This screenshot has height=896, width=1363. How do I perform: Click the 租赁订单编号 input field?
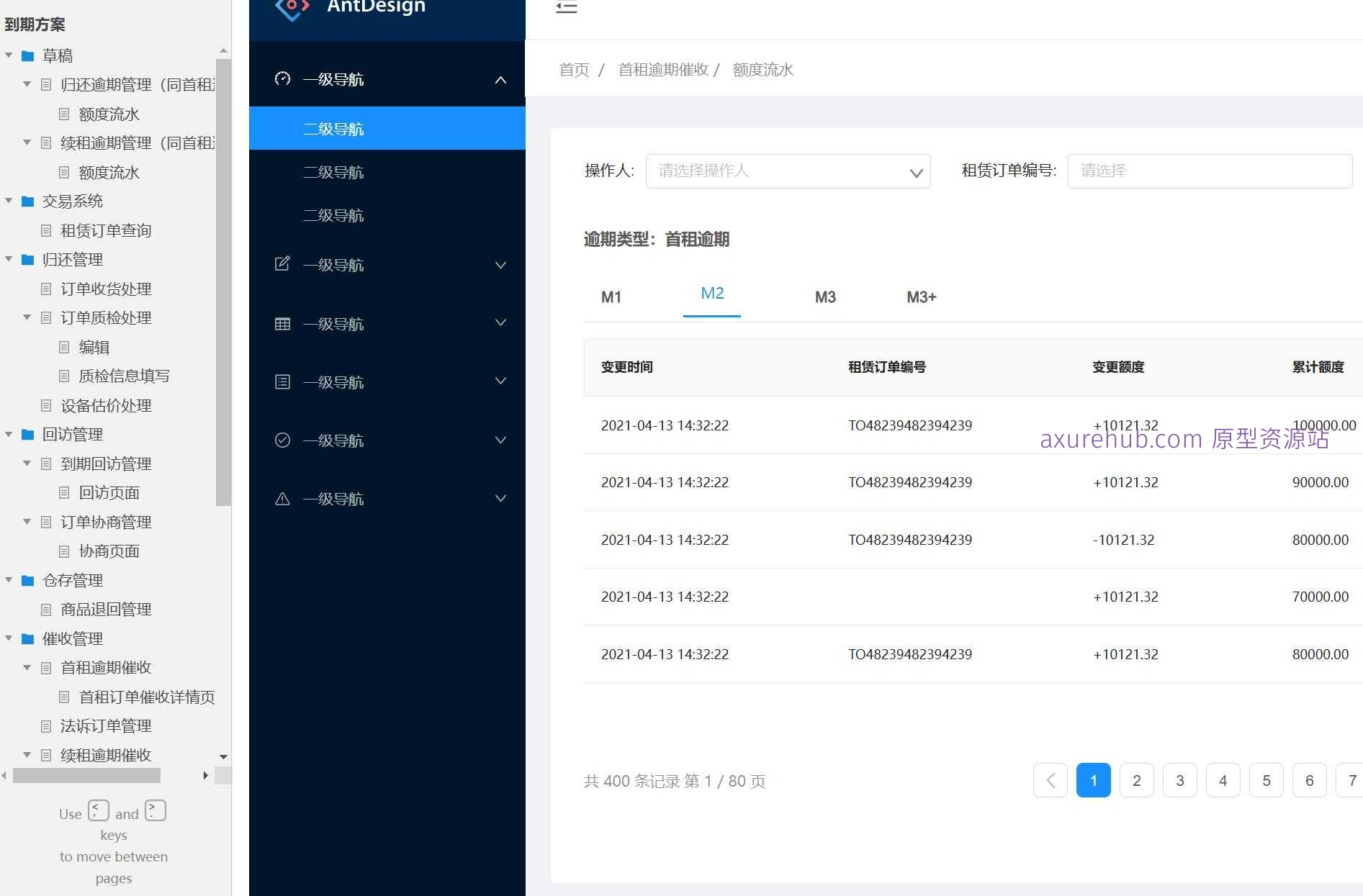coord(1210,171)
